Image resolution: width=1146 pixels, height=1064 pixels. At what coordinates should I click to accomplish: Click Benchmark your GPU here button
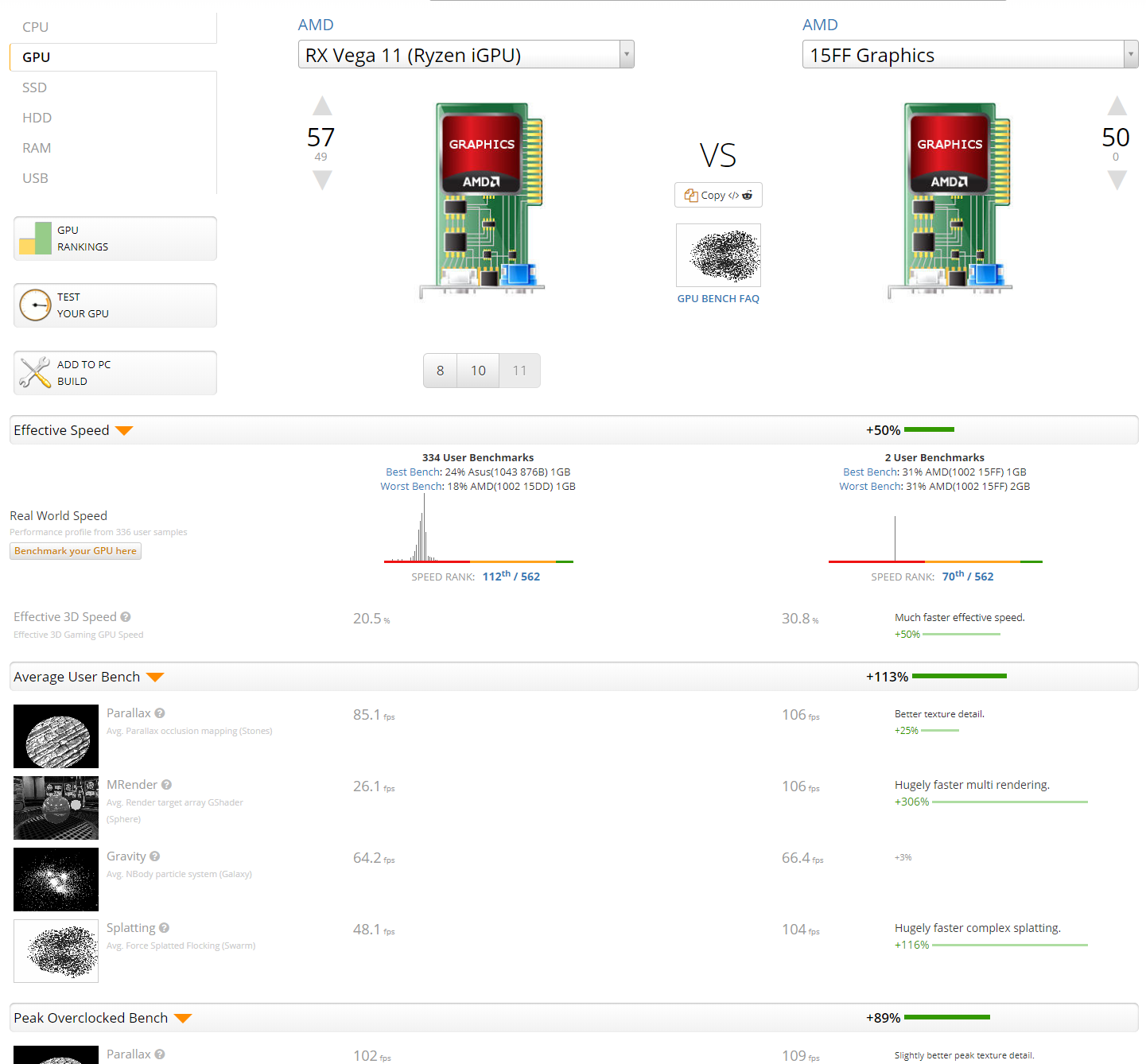(76, 551)
